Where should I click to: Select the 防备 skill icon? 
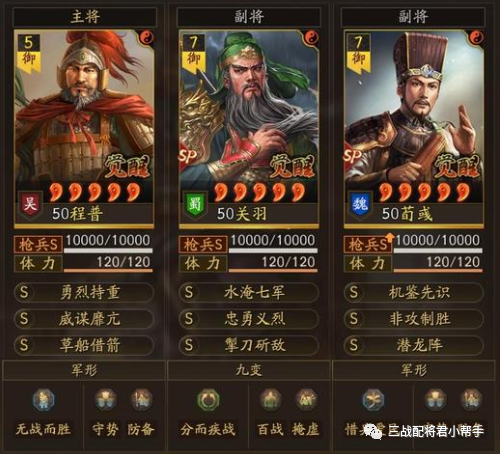141,399
